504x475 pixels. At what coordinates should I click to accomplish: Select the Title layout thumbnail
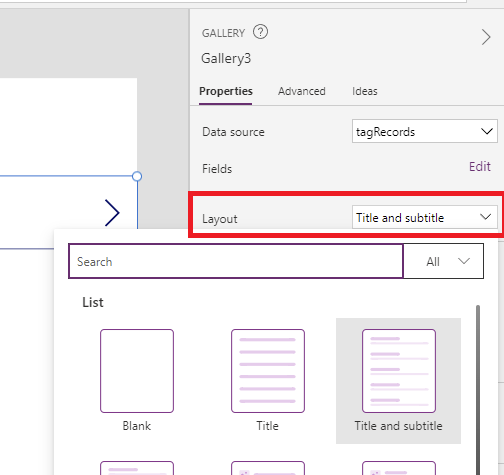[x=268, y=371]
